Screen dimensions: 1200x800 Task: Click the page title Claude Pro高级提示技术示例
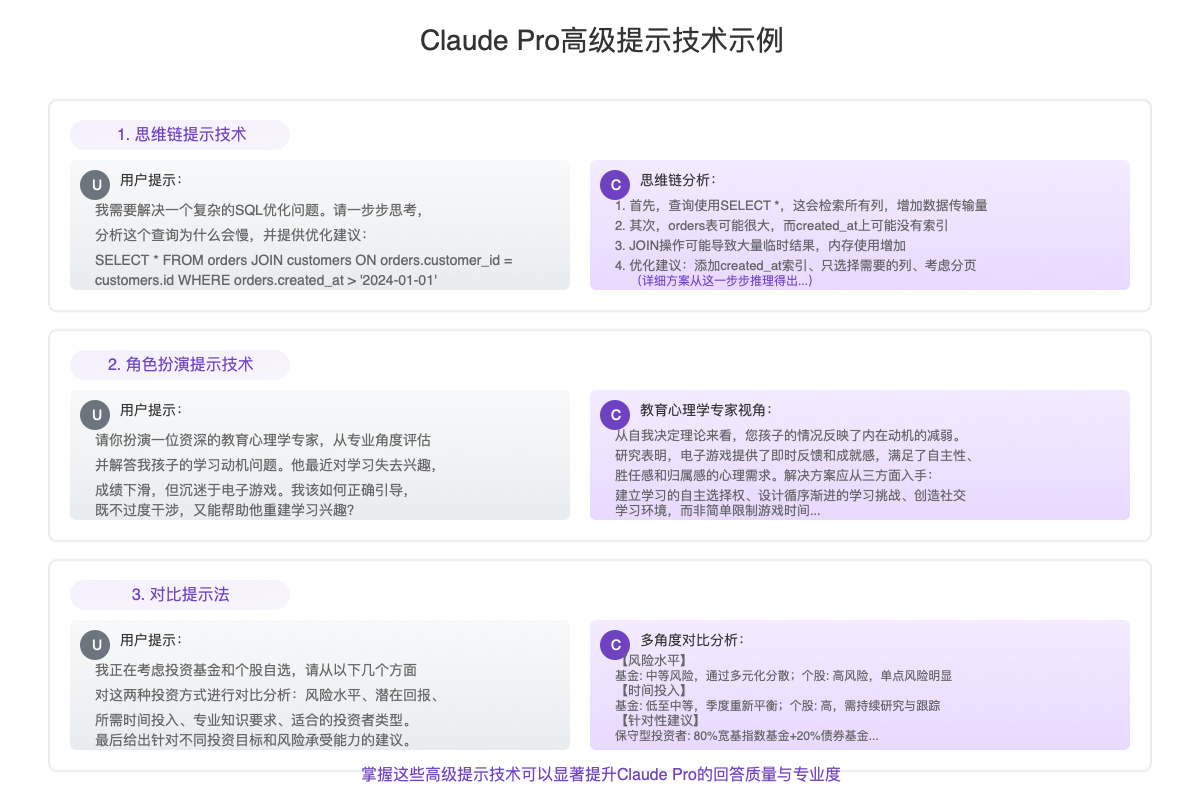(600, 40)
